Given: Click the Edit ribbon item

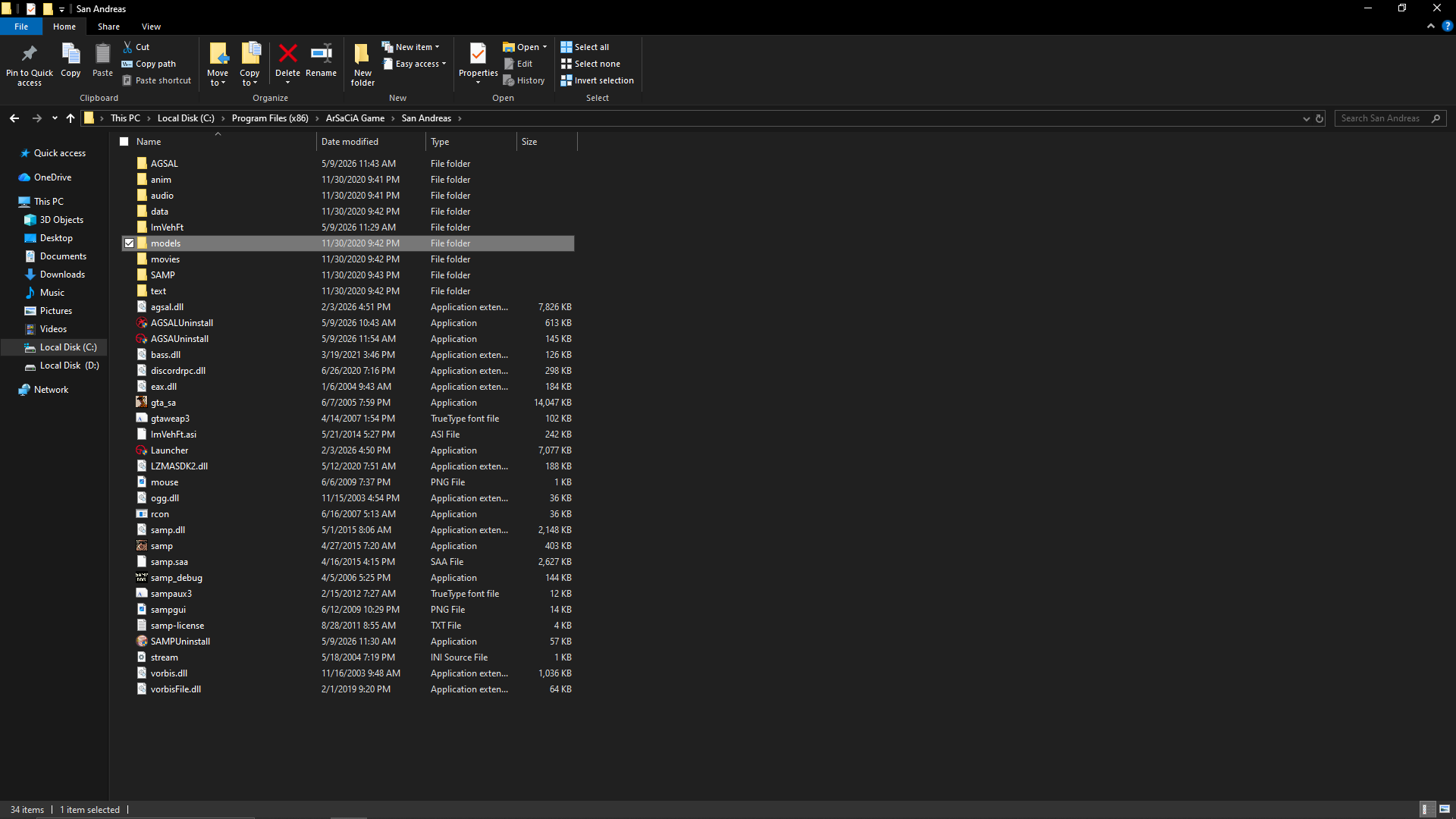Looking at the screenshot, I should 519,64.
